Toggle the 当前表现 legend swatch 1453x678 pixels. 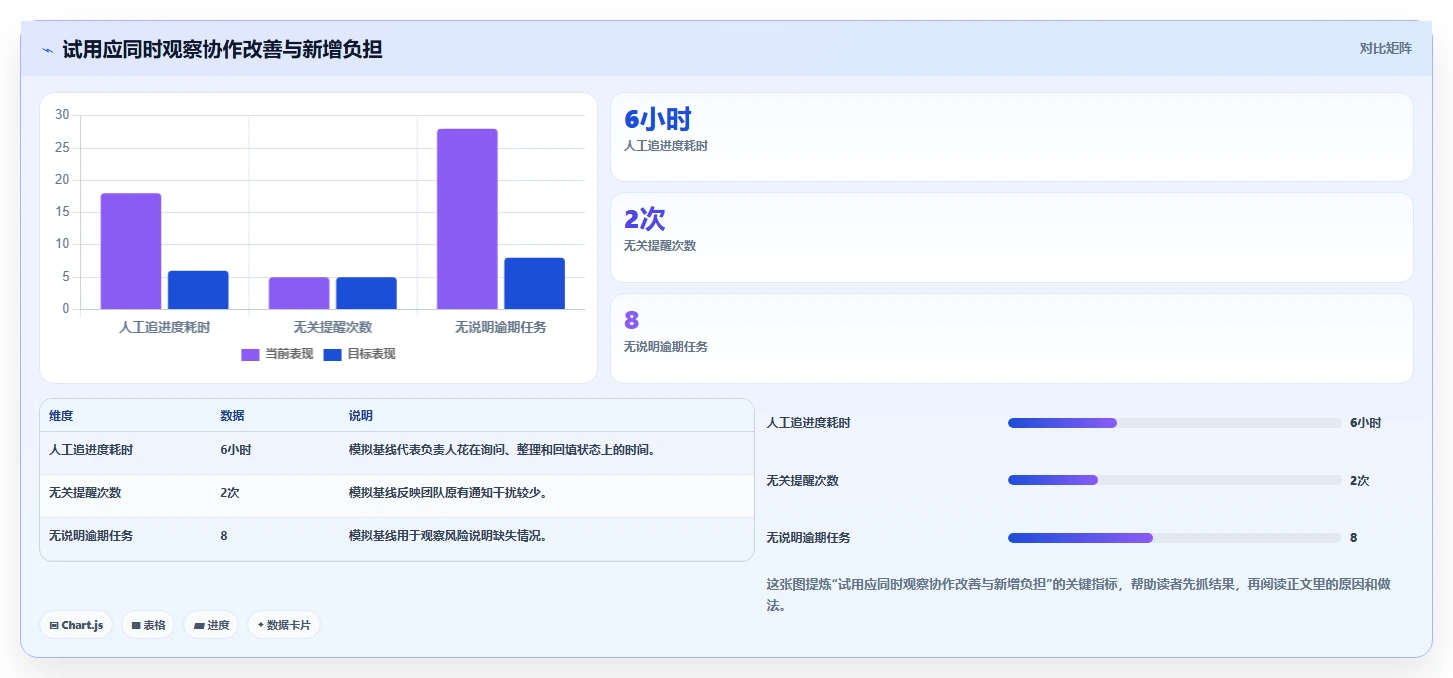coord(250,354)
